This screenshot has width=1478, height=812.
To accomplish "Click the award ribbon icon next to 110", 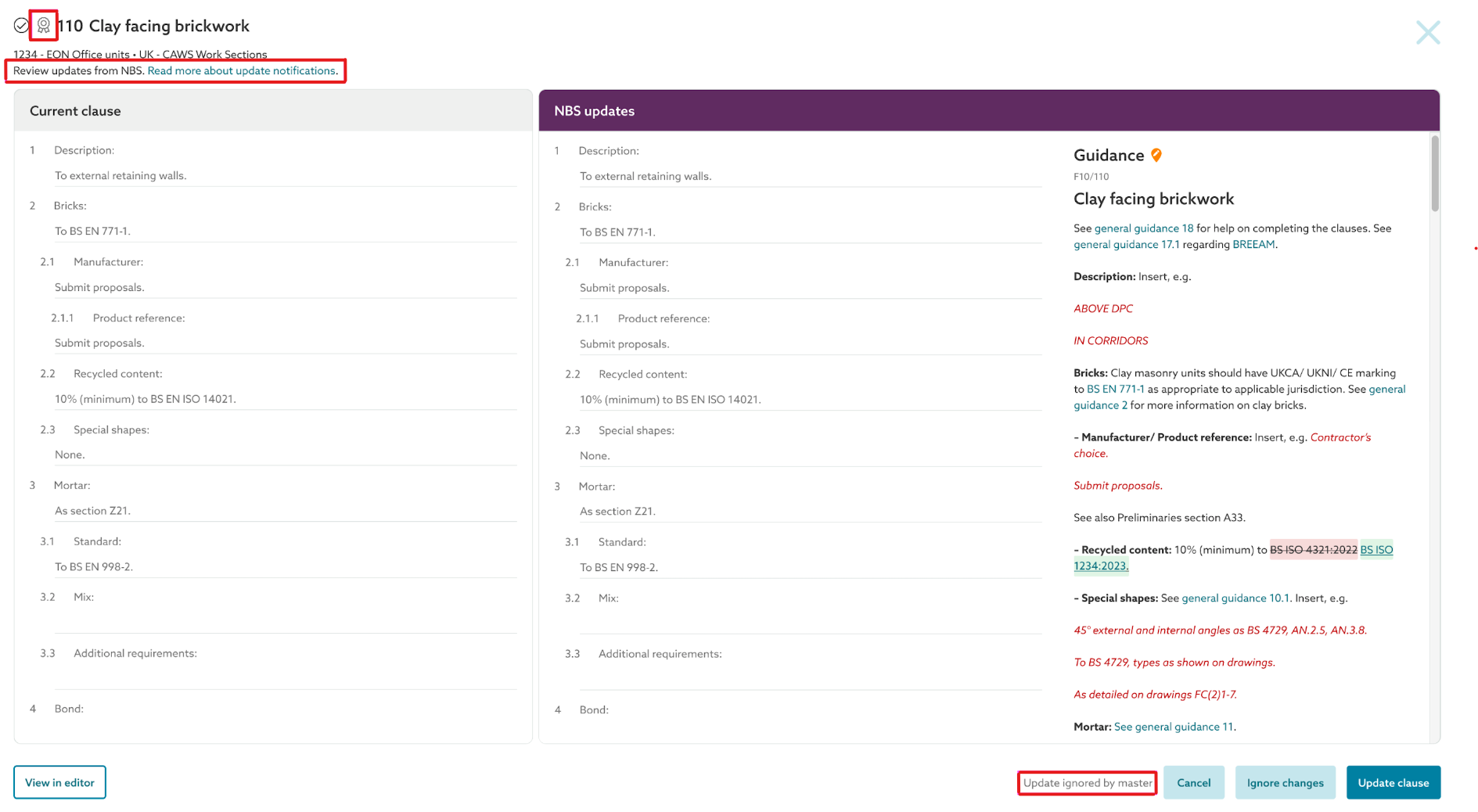I will click(44, 26).
